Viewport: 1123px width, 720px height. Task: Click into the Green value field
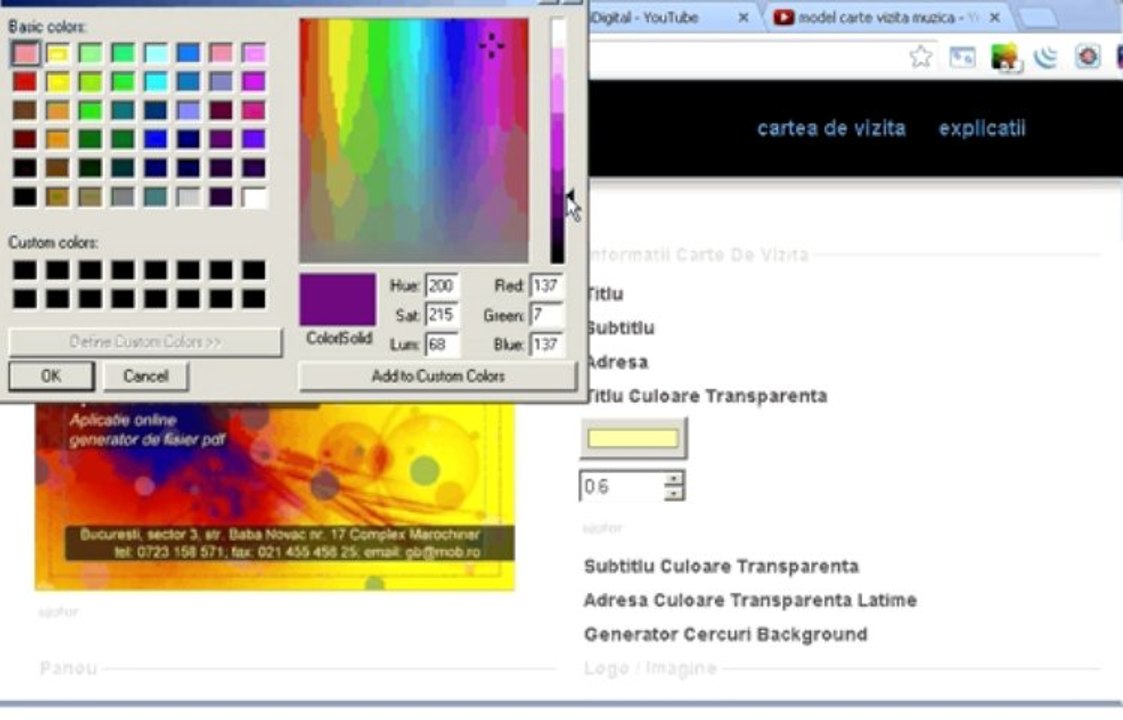pos(546,315)
